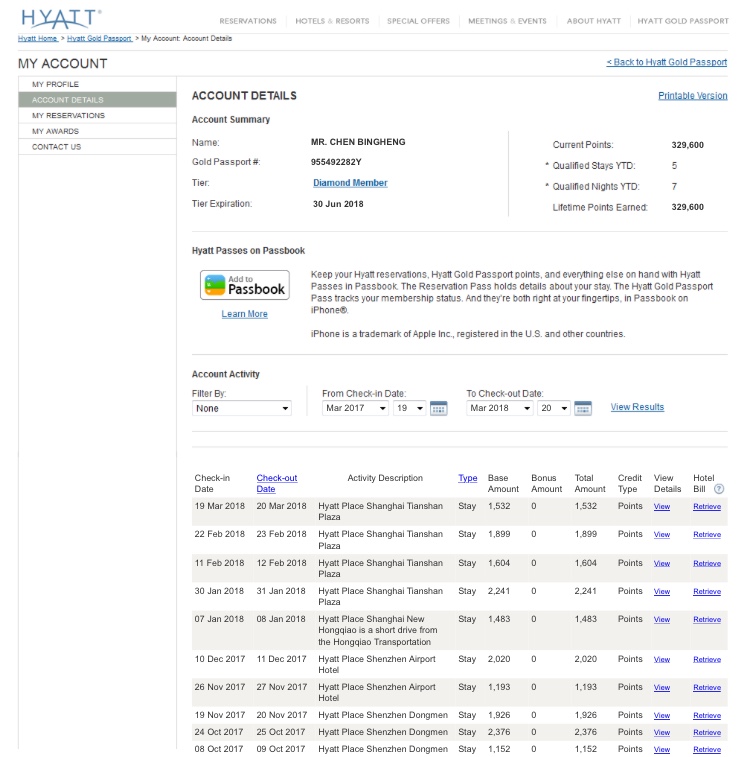The width and height of the screenshot is (749, 757).
Task: Retrieve hotel bill for 08 Oct 2017 stay
Action: [x=707, y=749]
